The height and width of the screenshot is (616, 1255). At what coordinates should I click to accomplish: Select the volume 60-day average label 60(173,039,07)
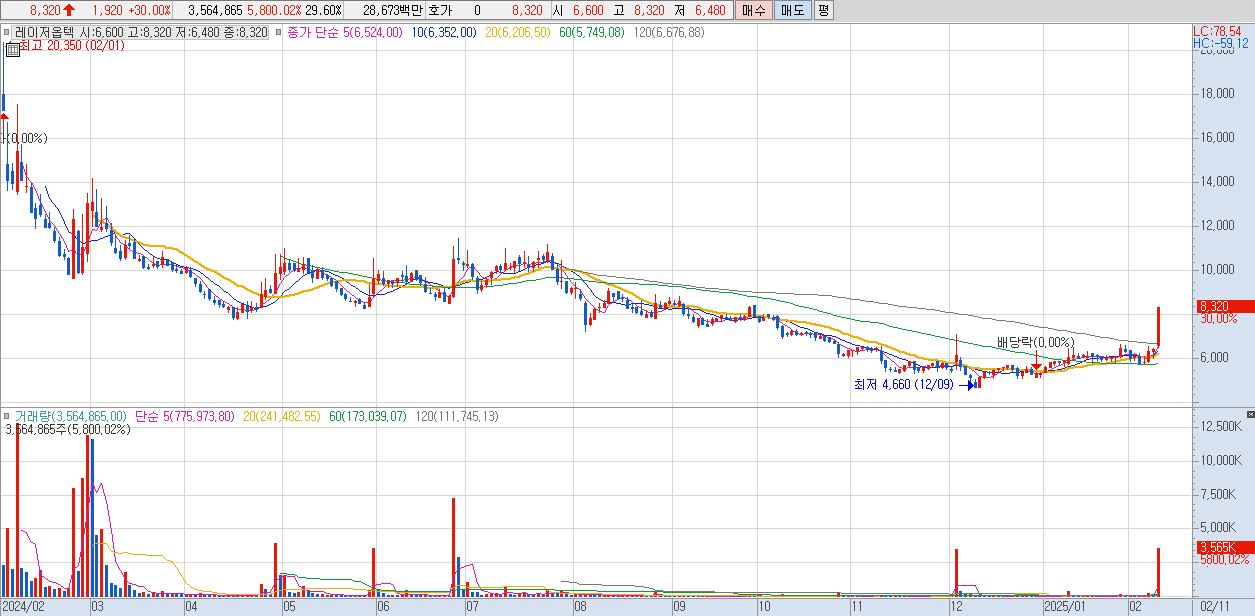click(366, 416)
